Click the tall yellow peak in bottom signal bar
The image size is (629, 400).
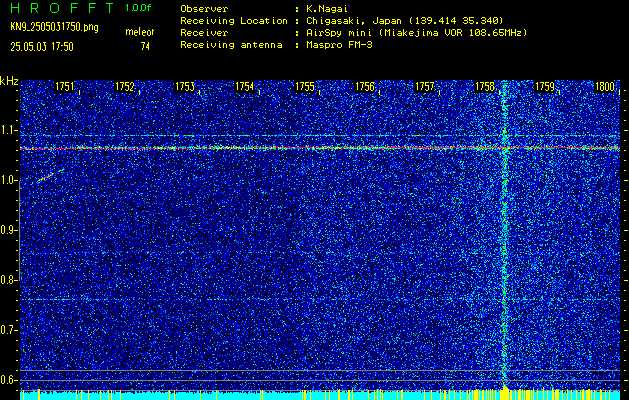click(505, 392)
